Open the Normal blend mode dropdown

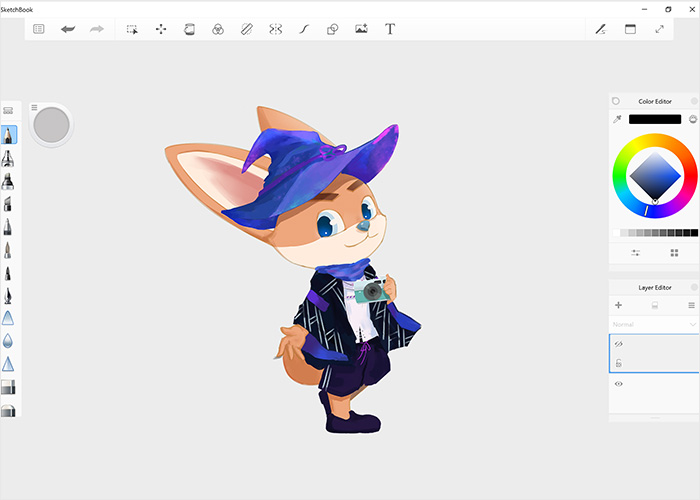[x=654, y=325]
